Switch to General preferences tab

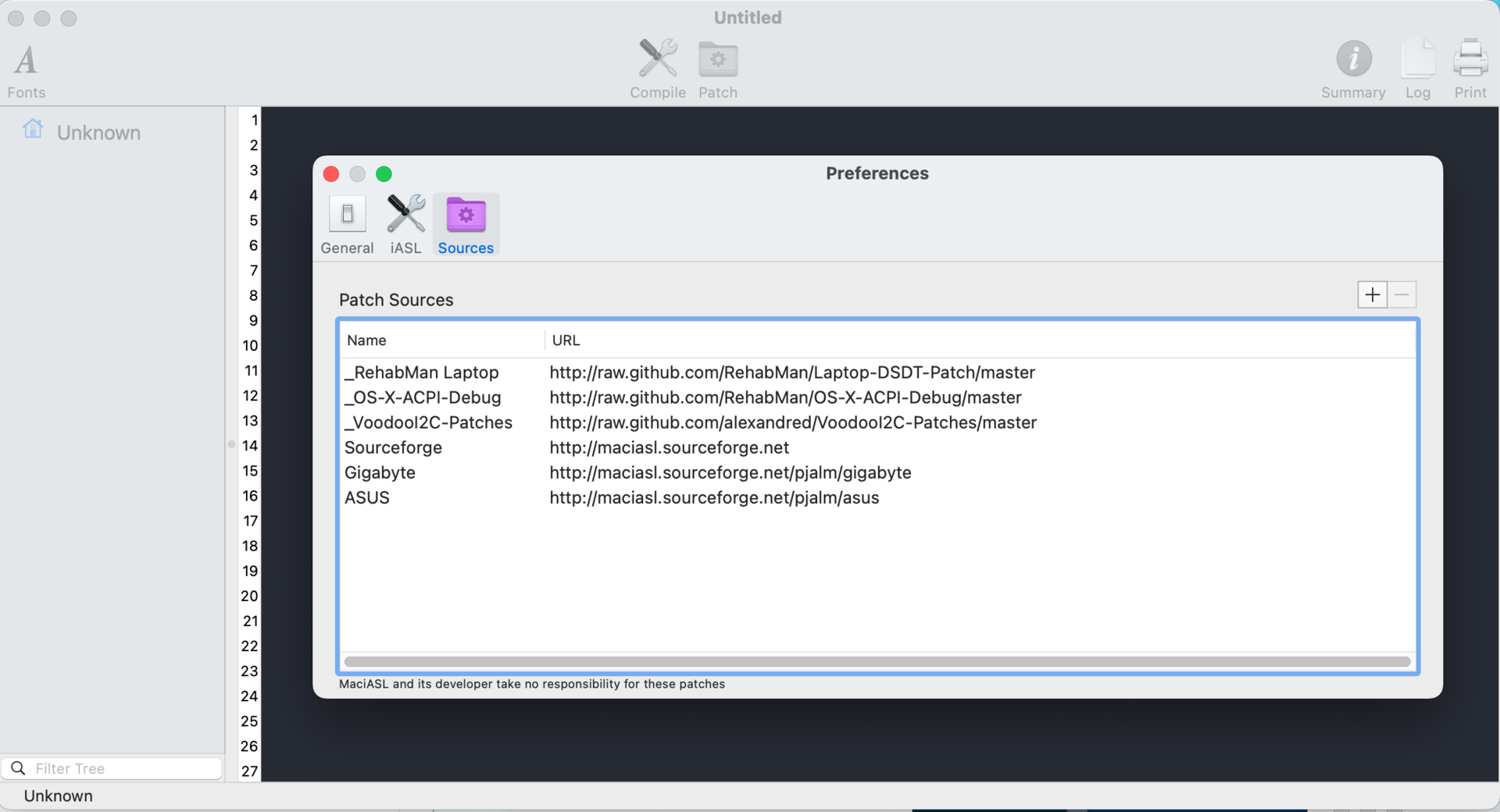347,225
